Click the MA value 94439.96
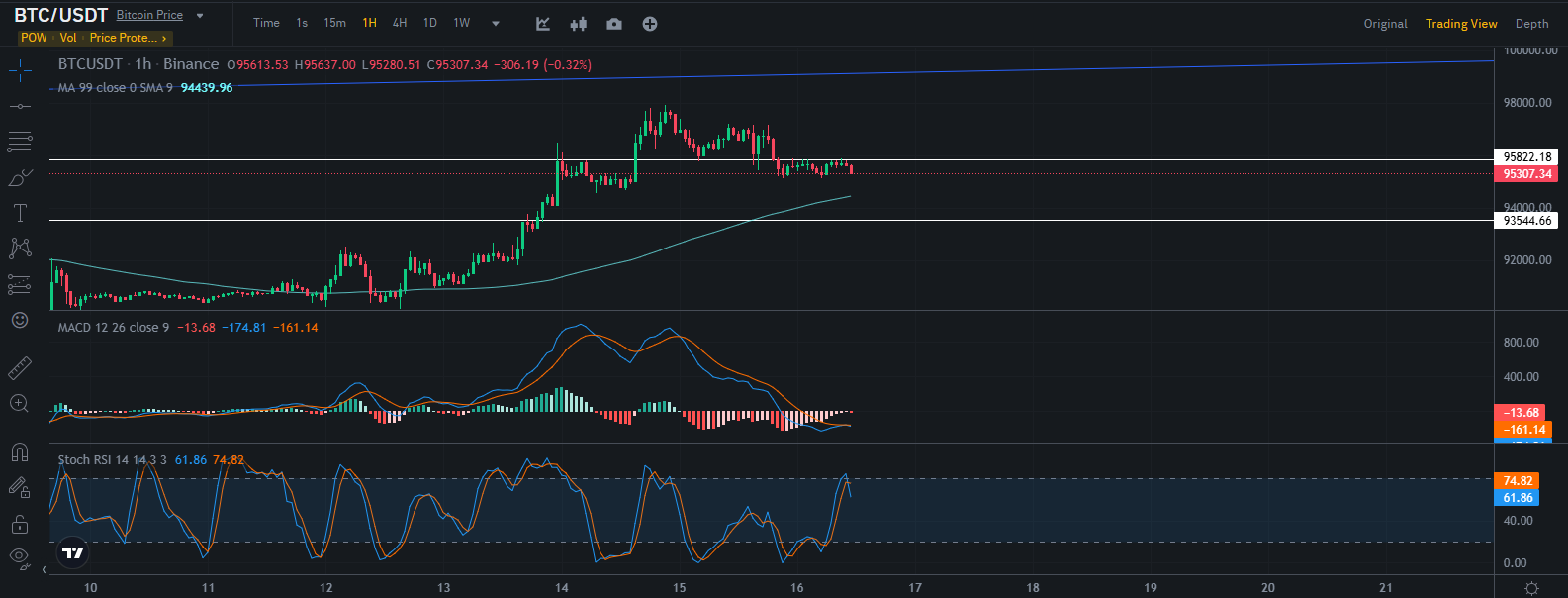Image resolution: width=1568 pixels, height=598 pixels. point(207,88)
